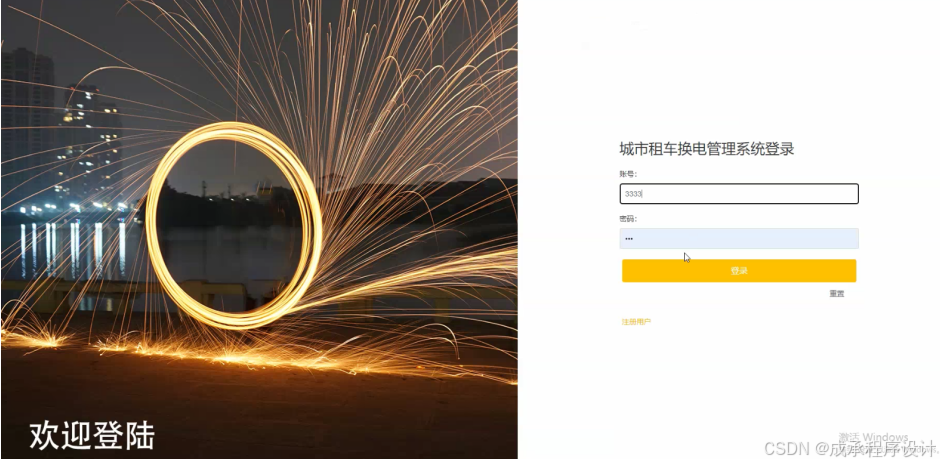Click the 城市租车换电管理系统登录 heading
The height and width of the screenshot is (464, 940).
[707, 149]
